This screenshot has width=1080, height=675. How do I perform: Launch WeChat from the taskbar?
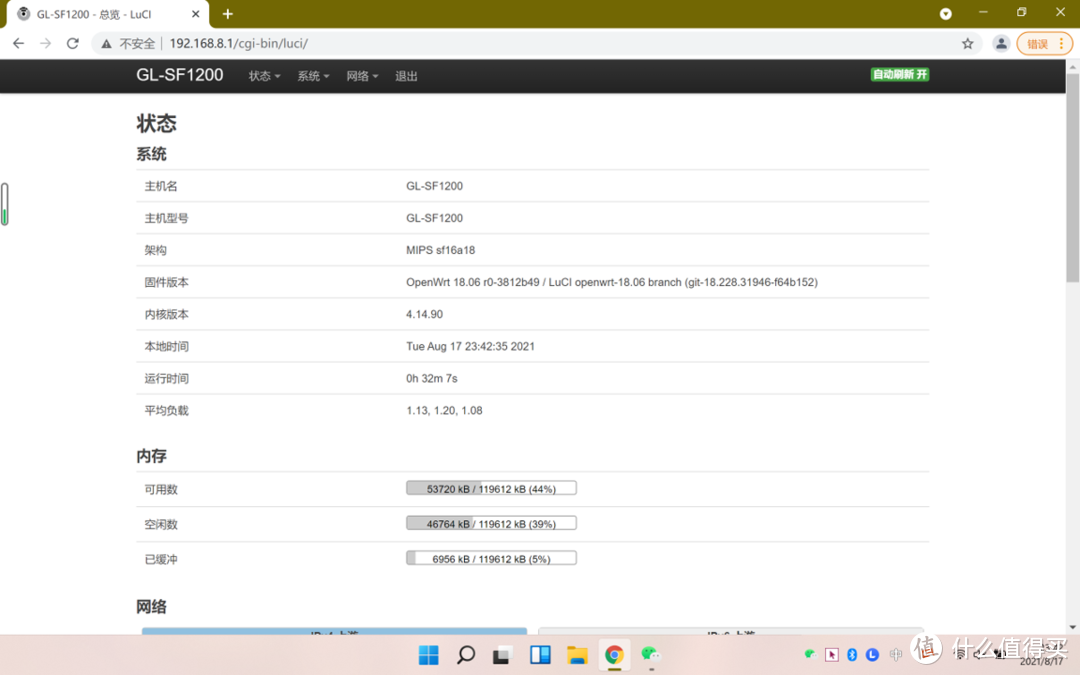point(650,654)
